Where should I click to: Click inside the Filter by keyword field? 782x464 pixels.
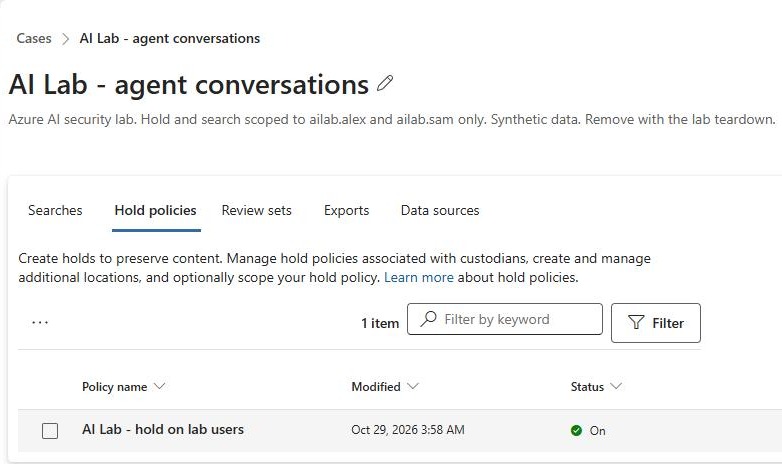click(x=505, y=319)
